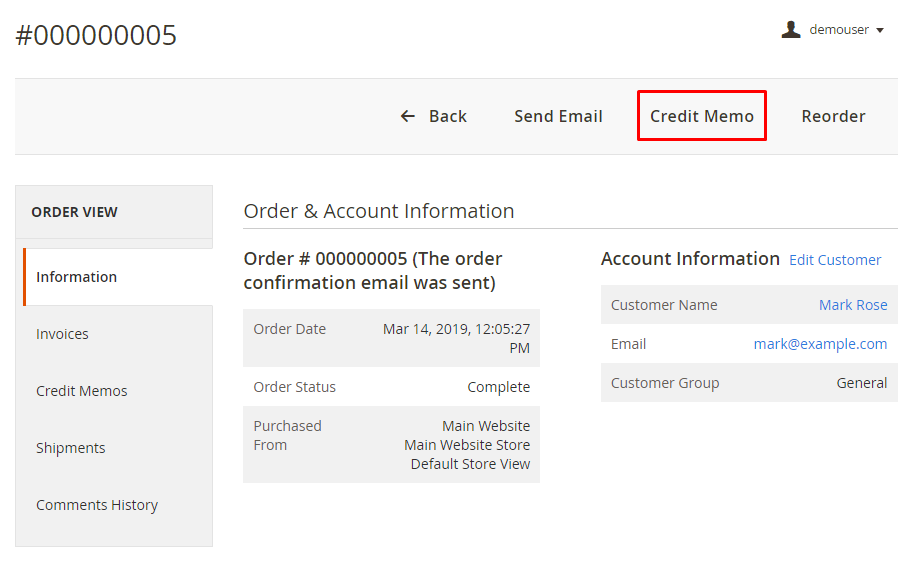Image resolution: width=915 pixels, height=579 pixels.
Task: Switch to the Invoices tab
Action: [62, 334]
